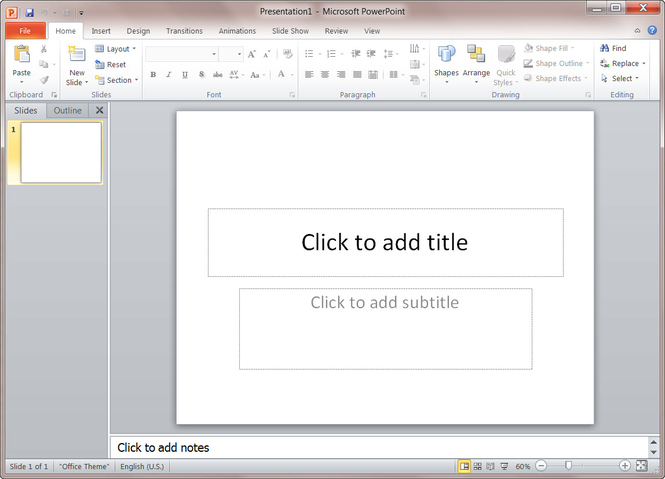Switch to the Insert tab
This screenshot has width=665, height=479.
click(101, 31)
